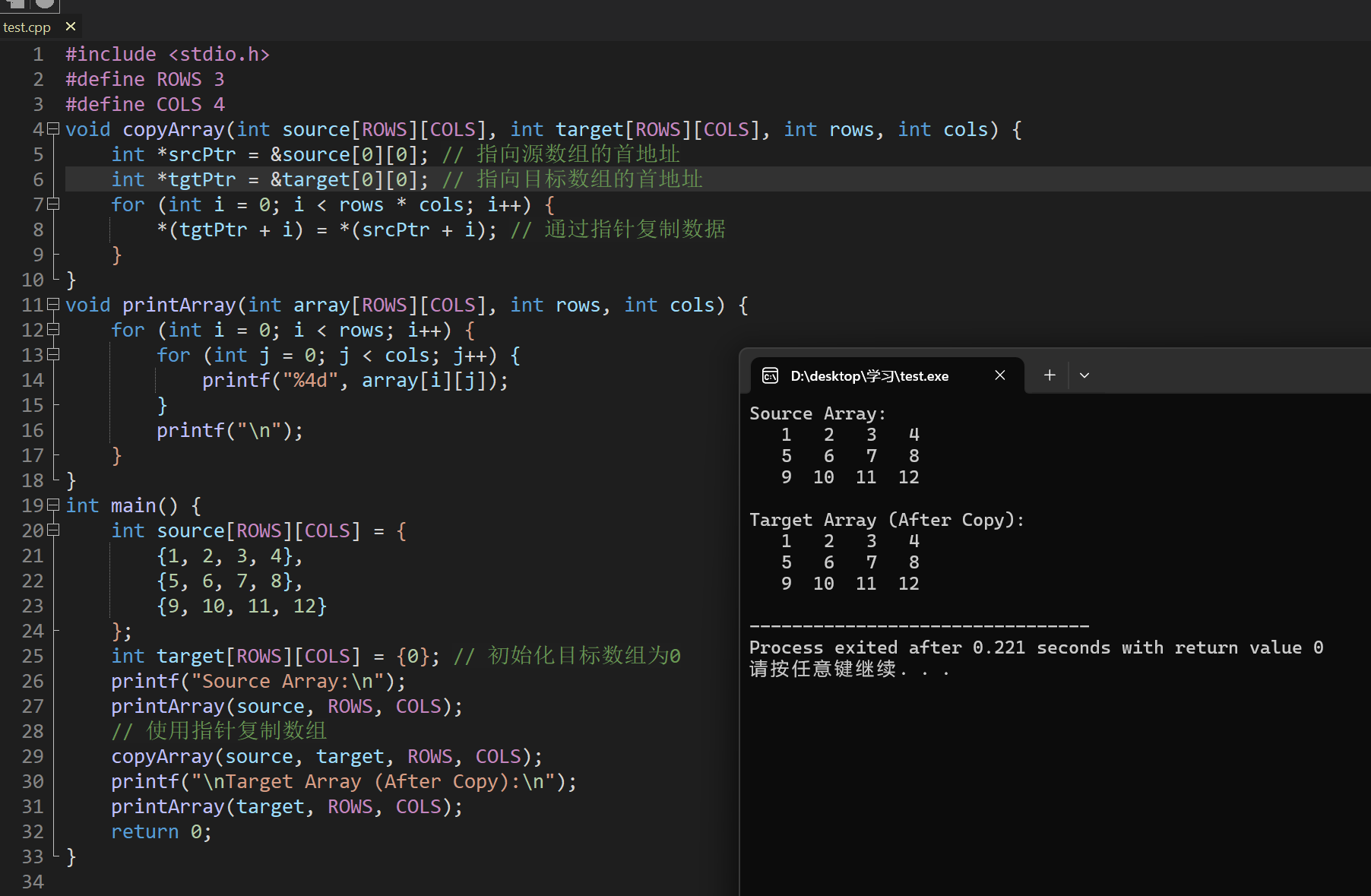
Task: Click the 'int target[ROWS][COLS] = {0};' declaration
Action: tap(275, 657)
